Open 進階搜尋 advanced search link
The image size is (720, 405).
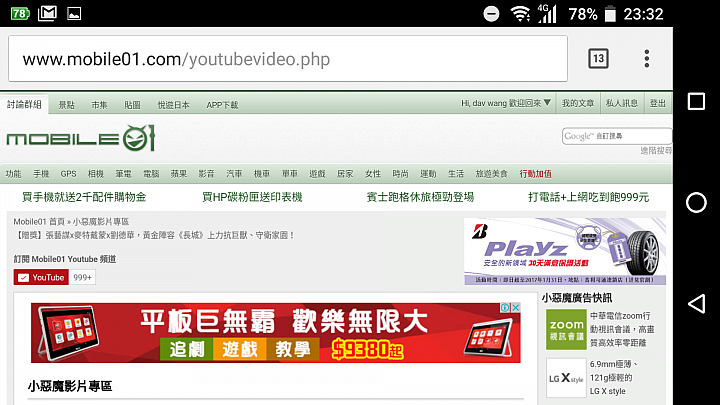point(656,151)
